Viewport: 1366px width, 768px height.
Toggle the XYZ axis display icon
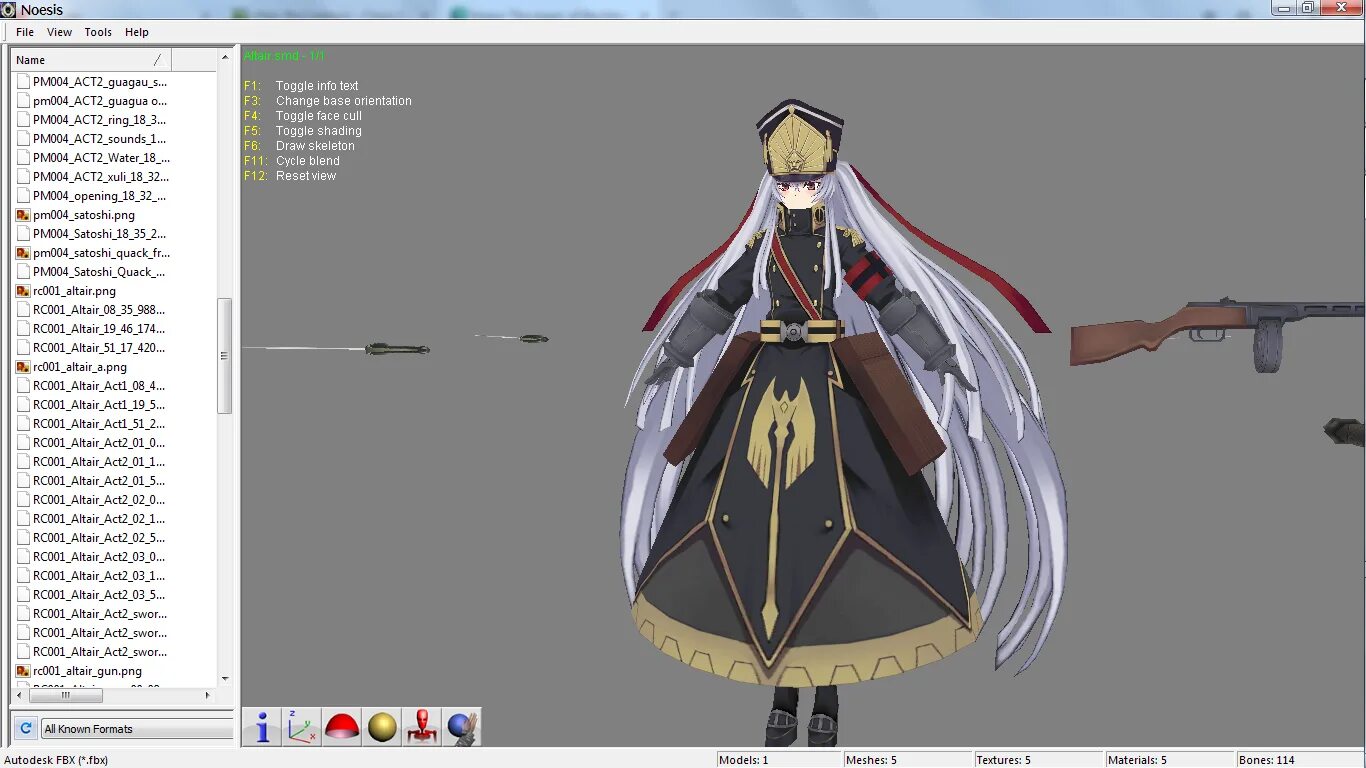pos(302,727)
